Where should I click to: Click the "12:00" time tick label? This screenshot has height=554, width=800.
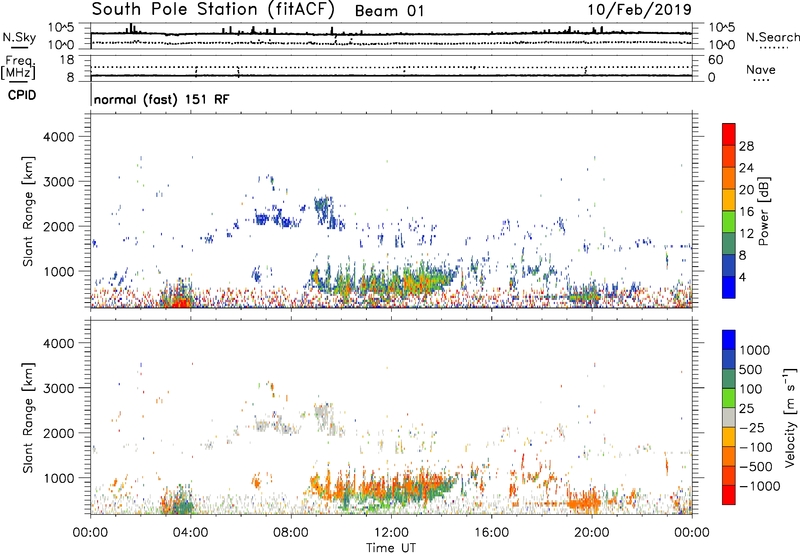click(391, 533)
